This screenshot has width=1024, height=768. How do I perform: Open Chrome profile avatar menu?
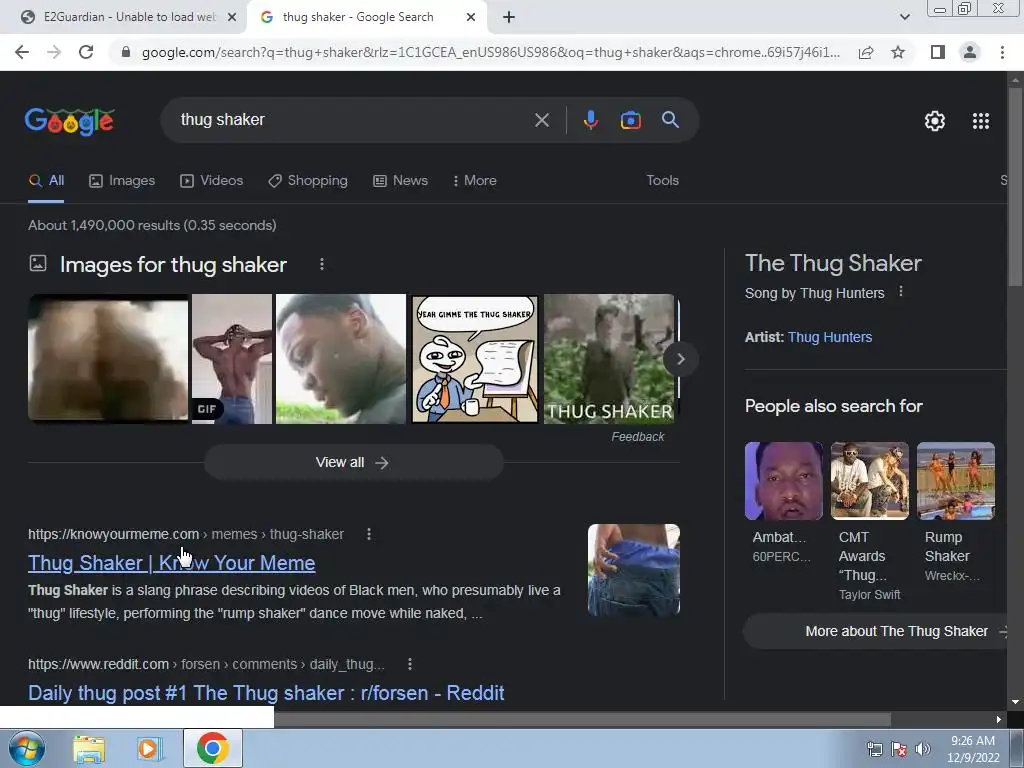coord(970,52)
